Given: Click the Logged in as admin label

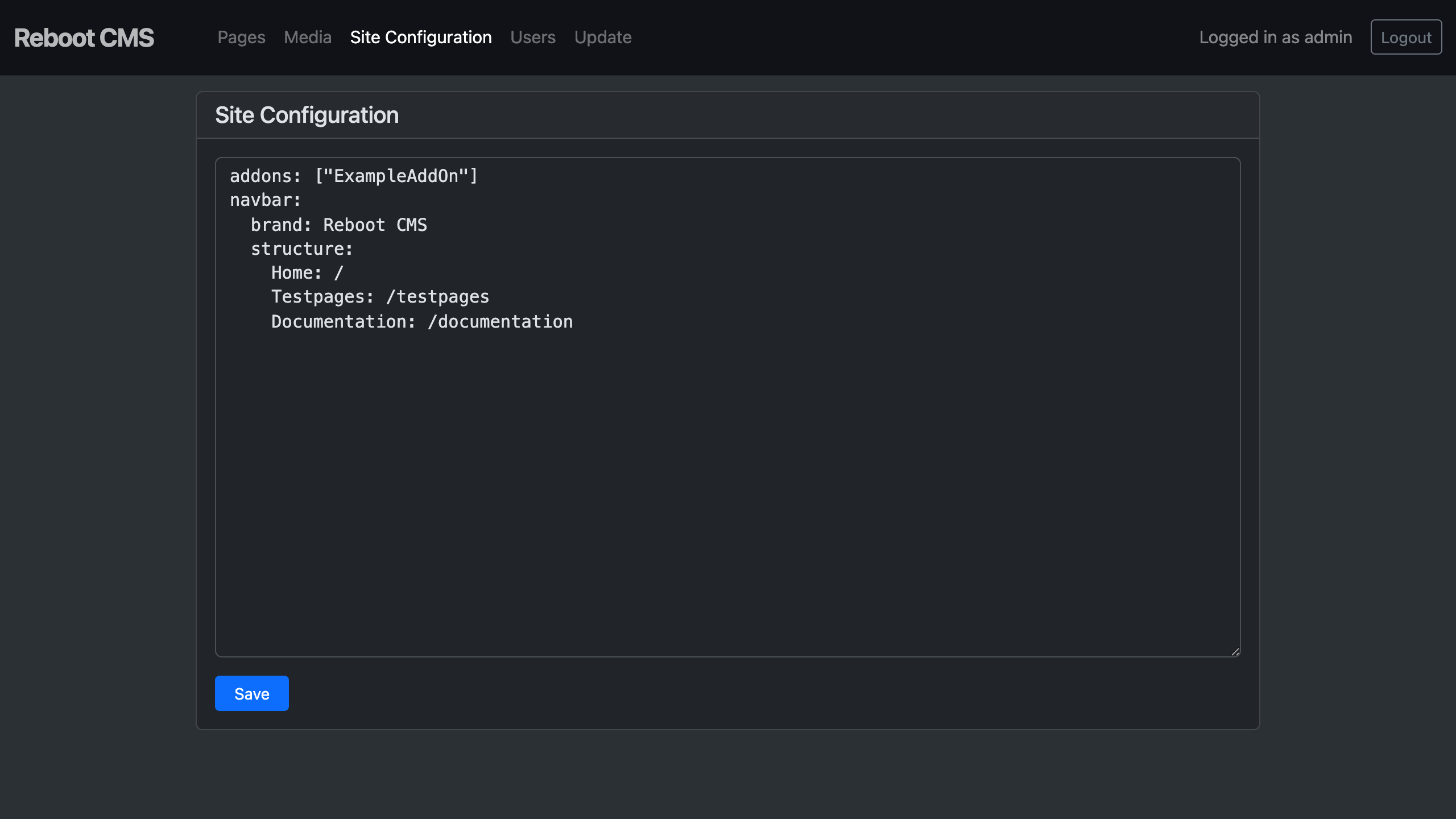Looking at the screenshot, I should 1275,38.
